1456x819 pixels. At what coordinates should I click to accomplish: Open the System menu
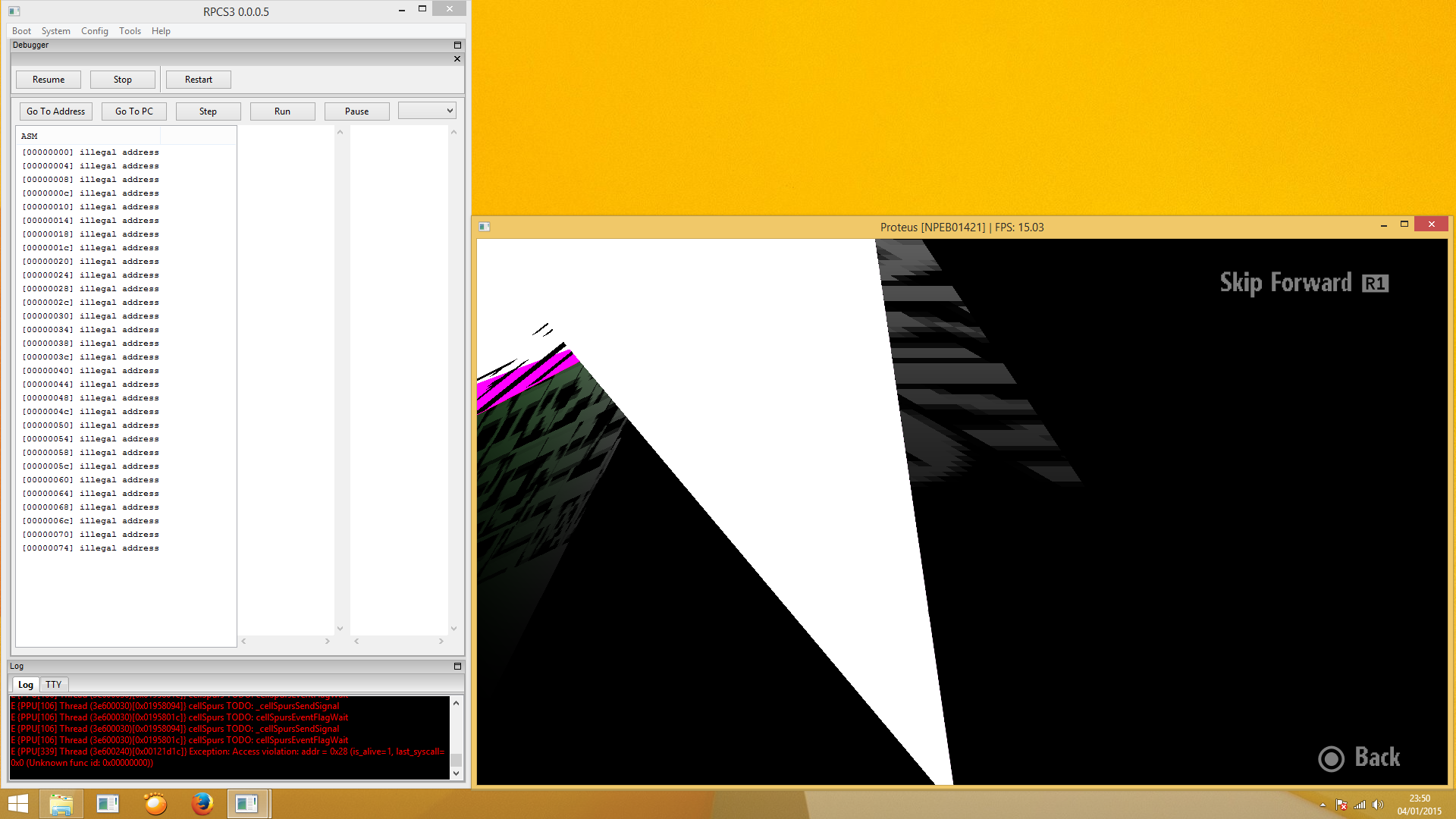point(55,31)
